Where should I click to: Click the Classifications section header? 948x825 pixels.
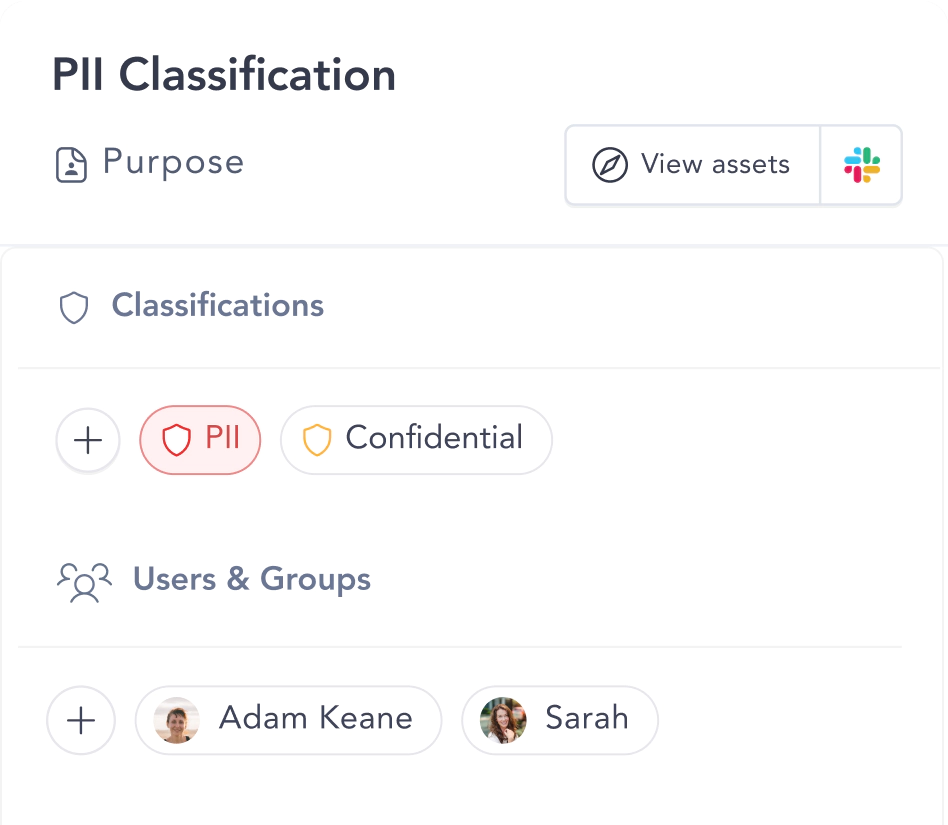218,305
